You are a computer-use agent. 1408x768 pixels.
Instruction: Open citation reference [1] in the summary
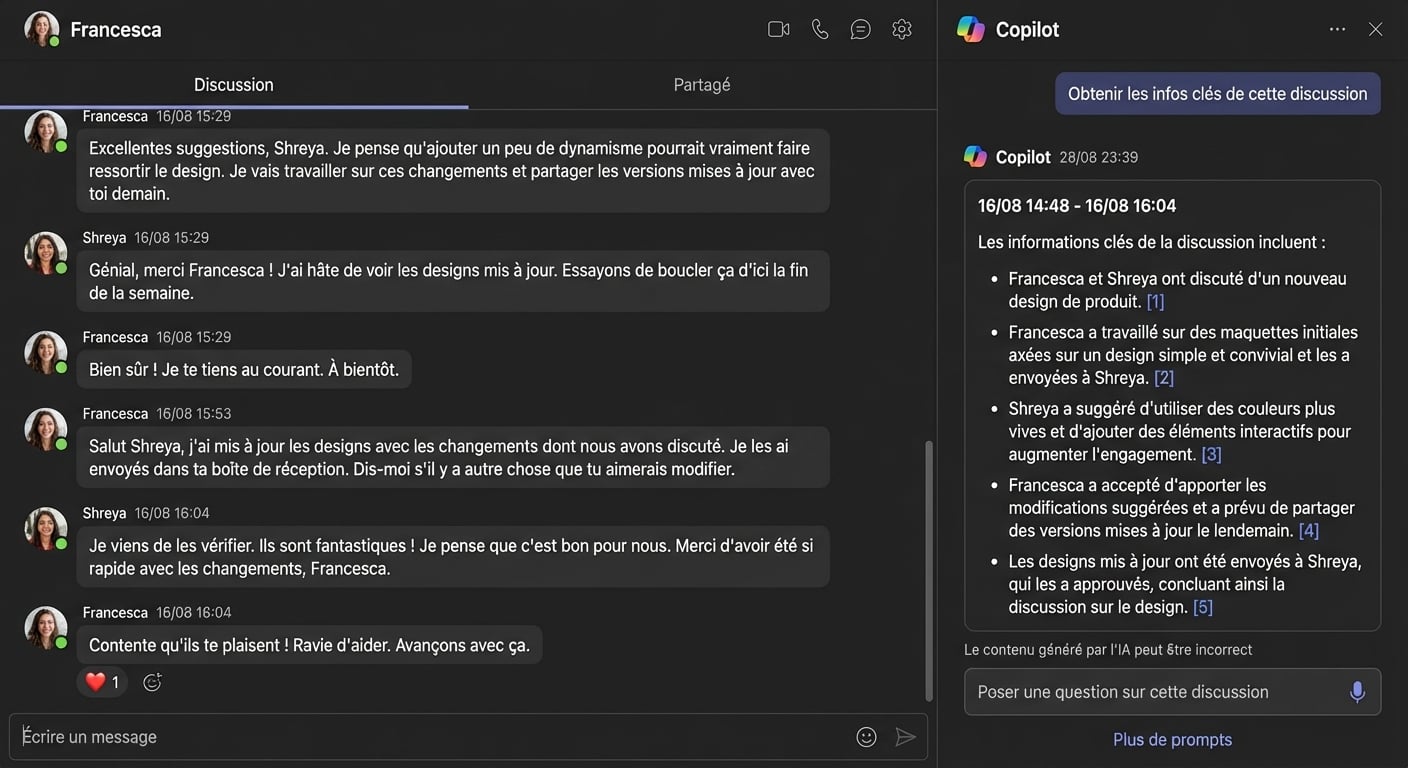pyautogui.click(x=1155, y=300)
